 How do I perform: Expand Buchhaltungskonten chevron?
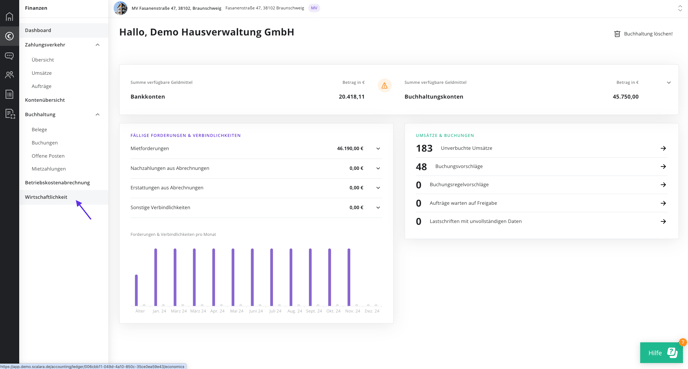coord(668,82)
